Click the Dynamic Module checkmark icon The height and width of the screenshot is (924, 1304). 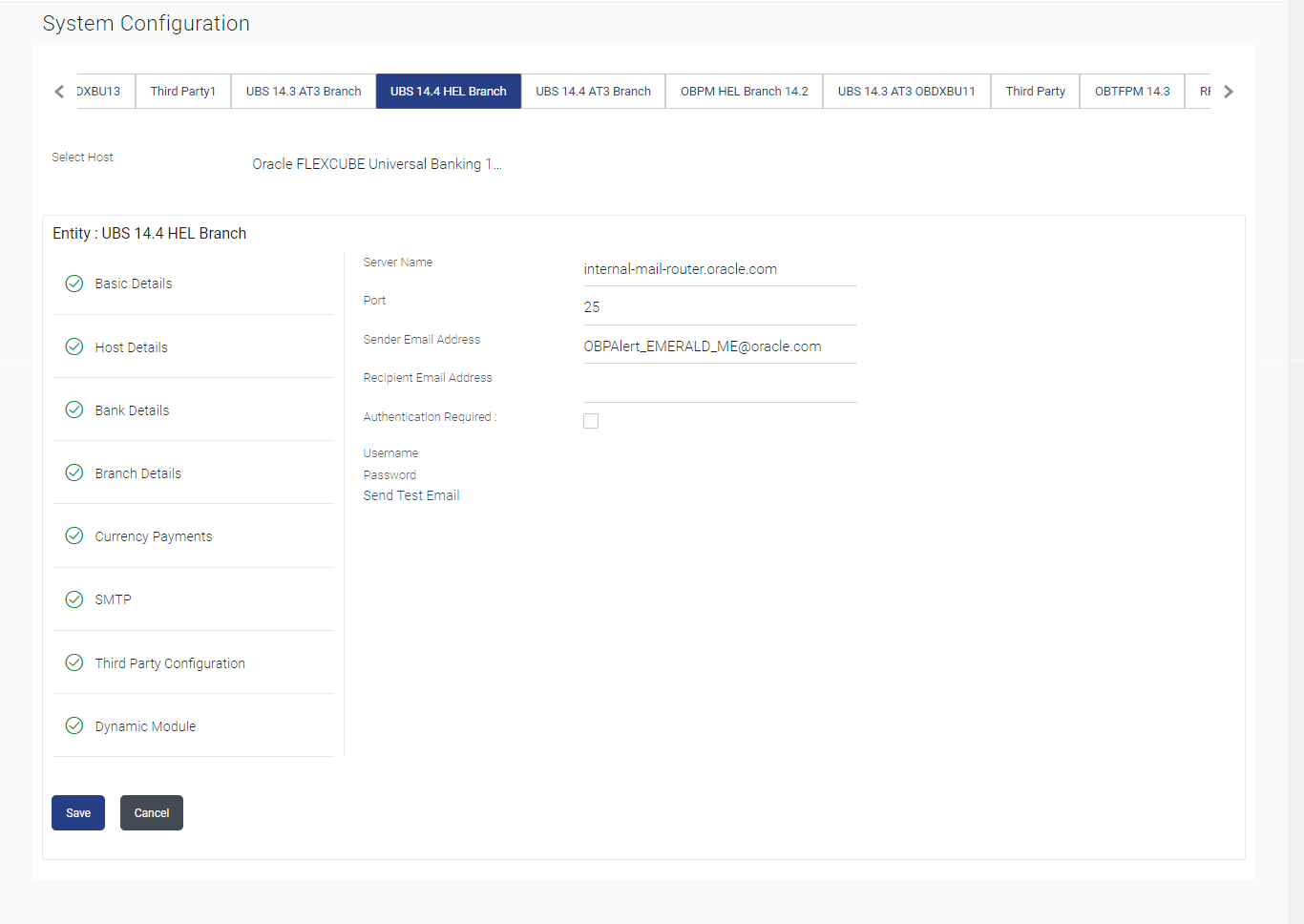pos(74,725)
